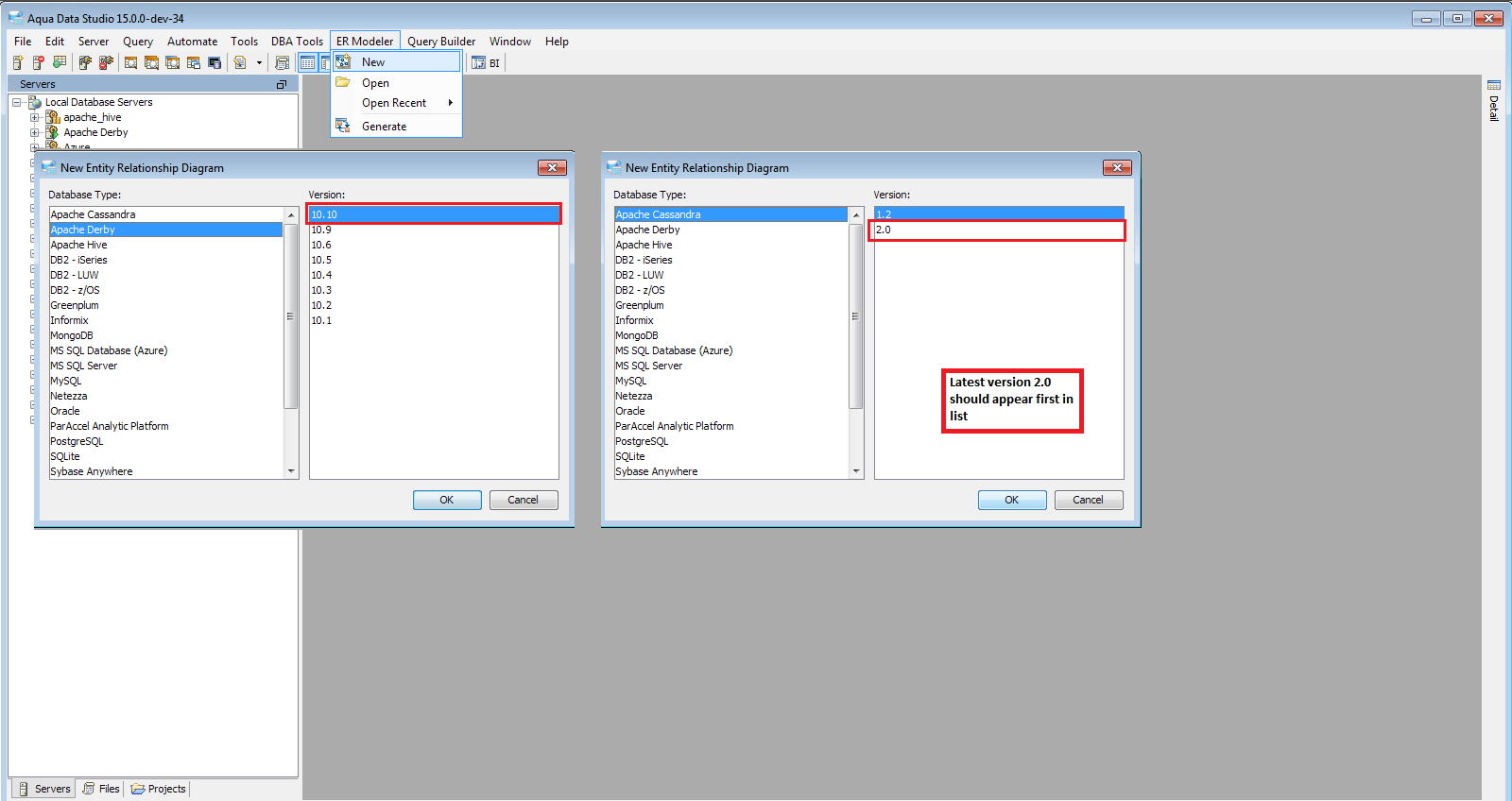Image resolution: width=1512 pixels, height=801 pixels.
Task: Click the grid-with-green-dot toolbar icon
Action: (x=60, y=62)
